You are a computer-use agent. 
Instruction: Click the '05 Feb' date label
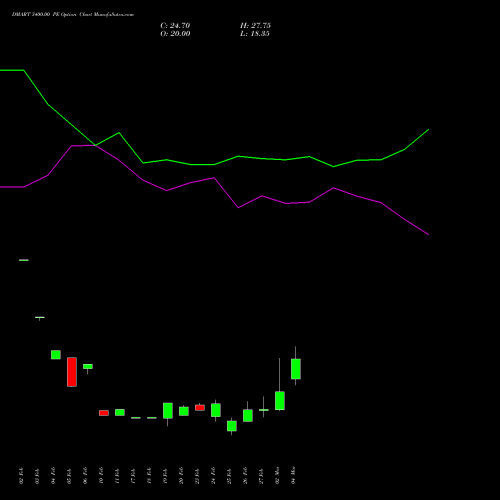pyautogui.click(x=70, y=476)
